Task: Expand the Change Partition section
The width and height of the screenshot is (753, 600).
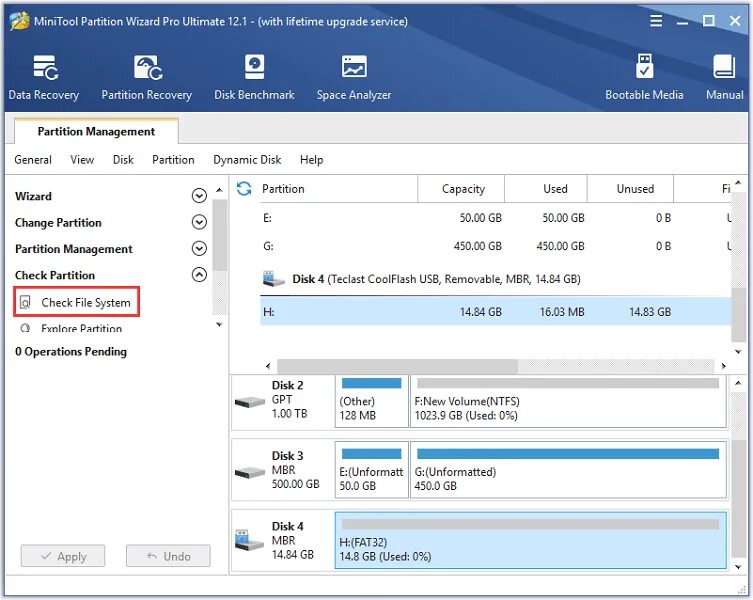Action: pyautogui.click(x=199, y=222)
